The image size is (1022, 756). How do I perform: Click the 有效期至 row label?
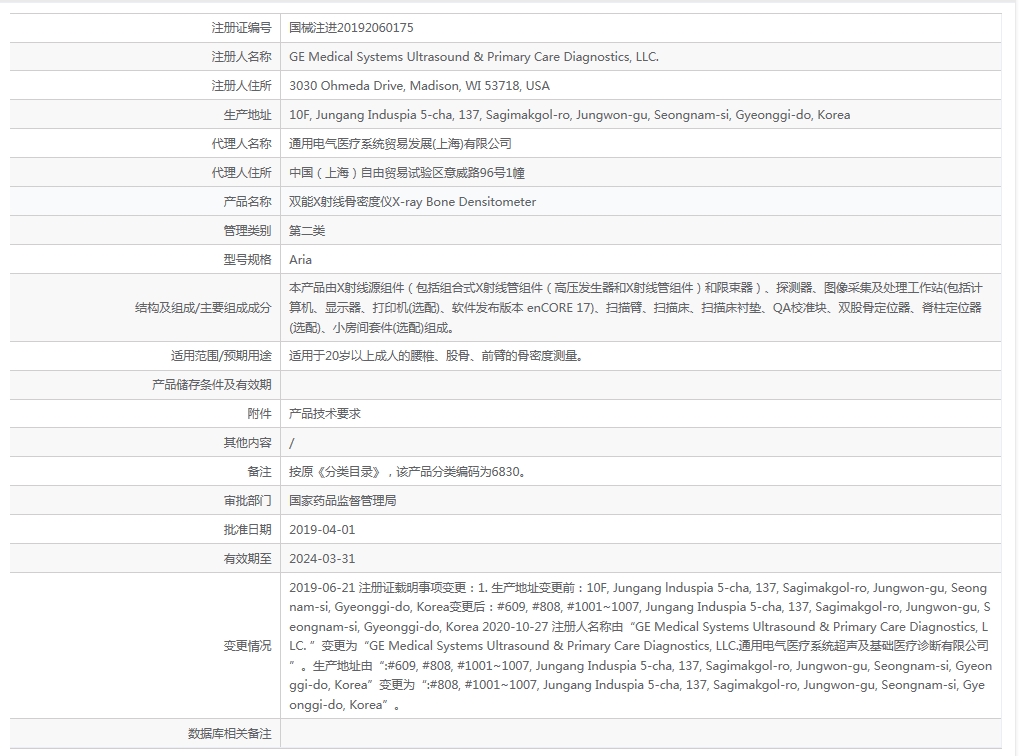tap(247, 559)
